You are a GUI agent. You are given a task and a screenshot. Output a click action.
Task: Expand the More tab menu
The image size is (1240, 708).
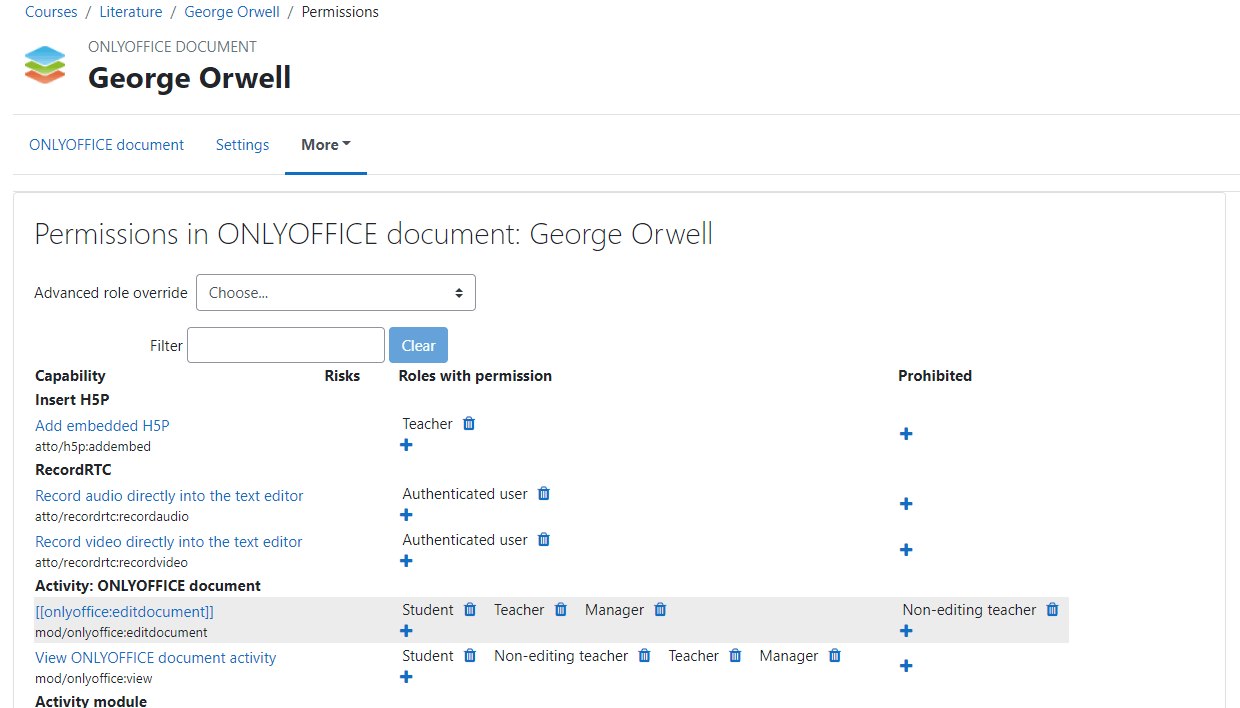point(326,145)
